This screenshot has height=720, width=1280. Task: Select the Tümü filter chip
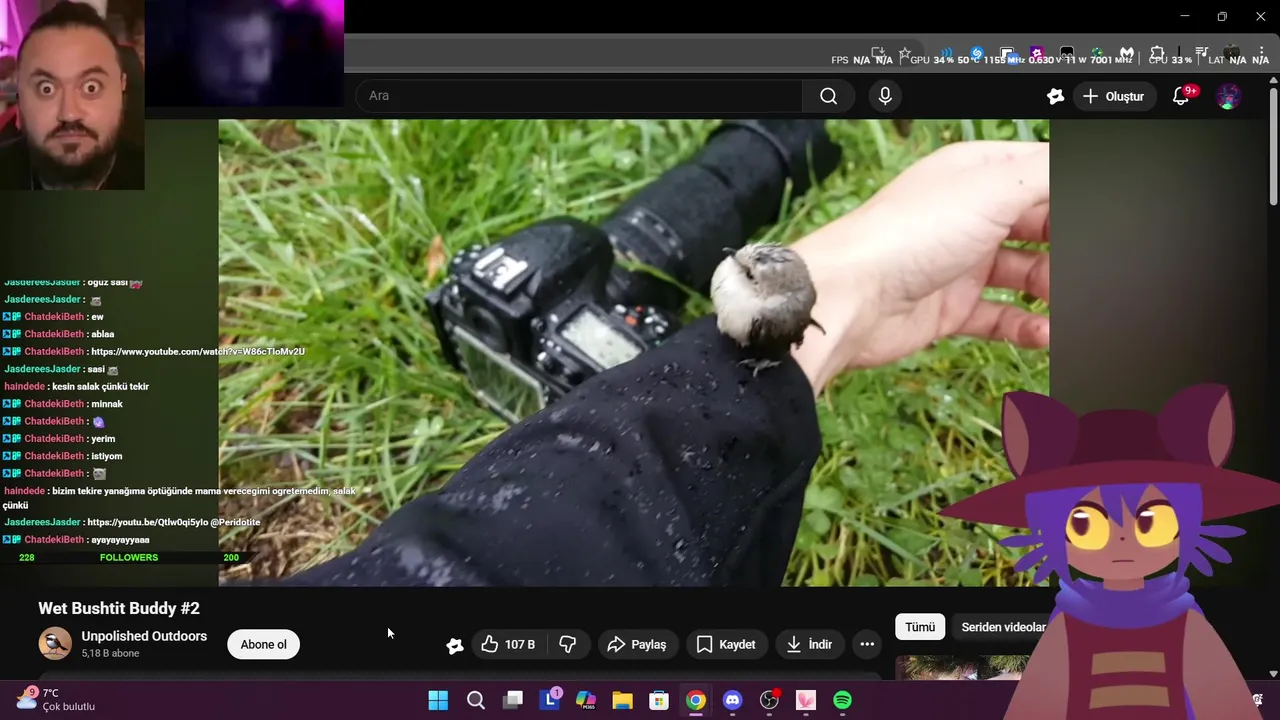(x=920, y=627)
